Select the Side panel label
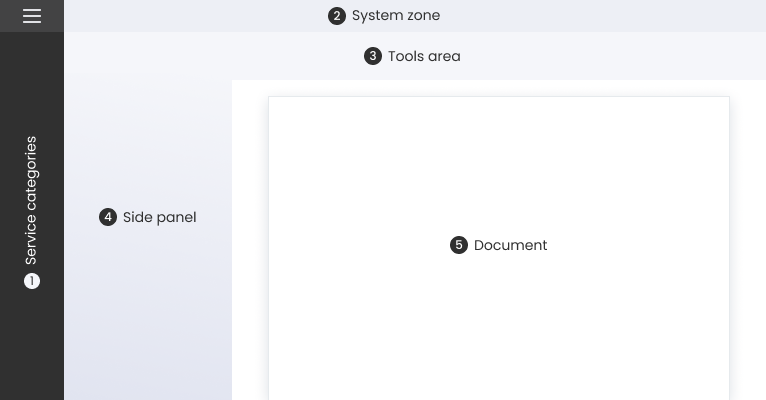This screenshot has width=766, height=400. point(159,217)
